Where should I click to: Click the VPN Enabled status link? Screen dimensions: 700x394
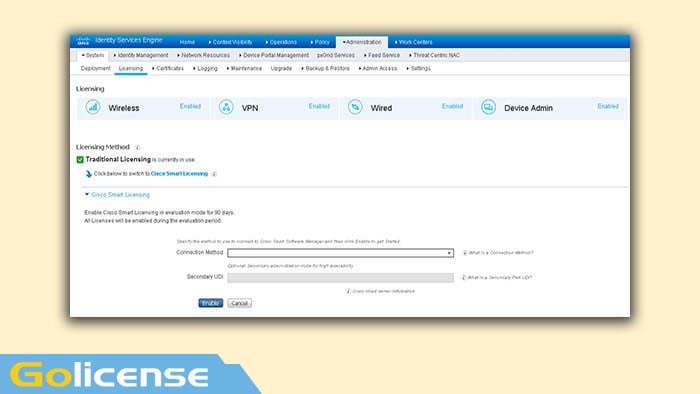click(x=319, y=106)
